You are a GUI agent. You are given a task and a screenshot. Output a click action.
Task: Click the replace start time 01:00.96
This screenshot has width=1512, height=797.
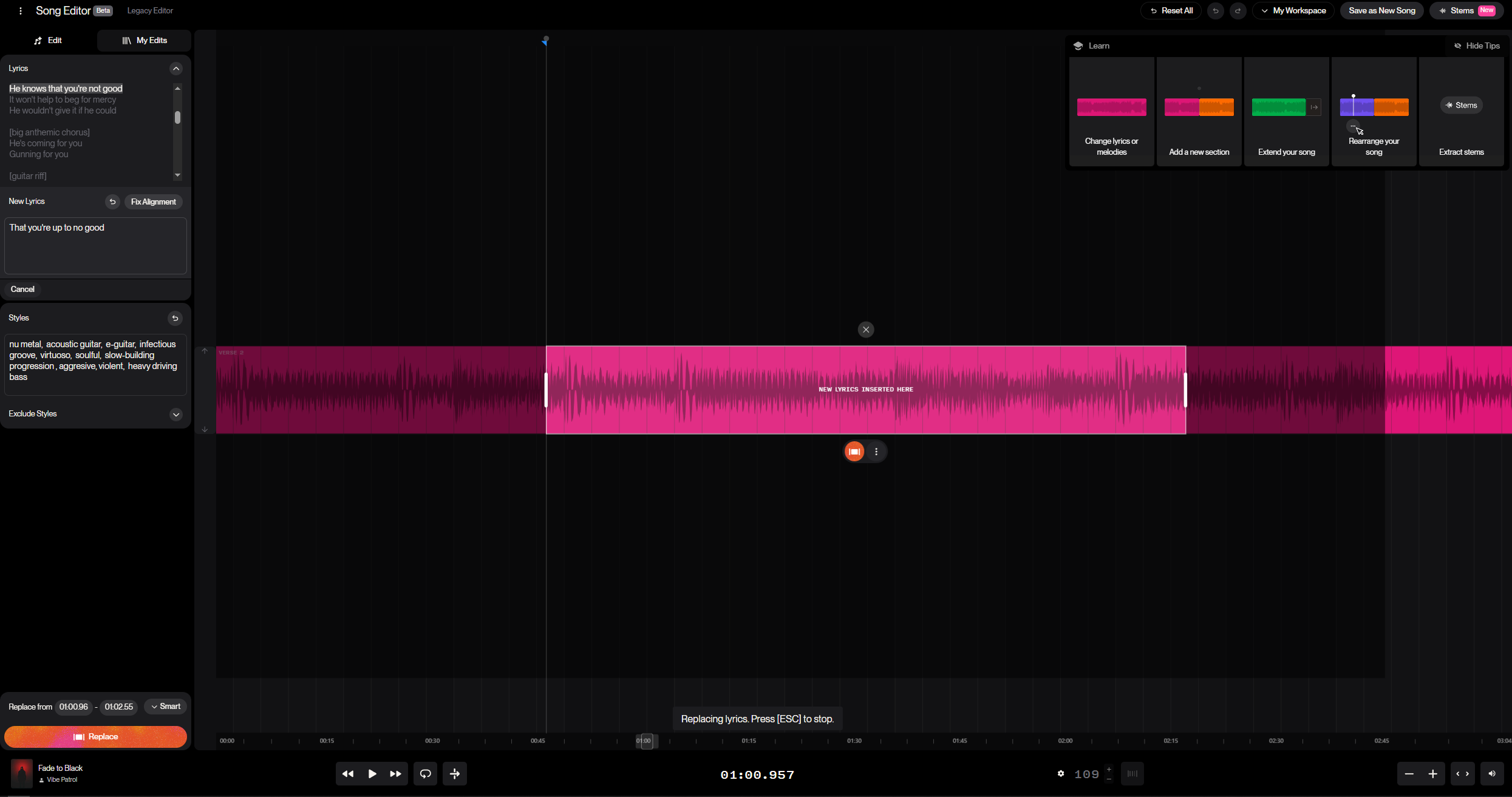click(73, 707)
